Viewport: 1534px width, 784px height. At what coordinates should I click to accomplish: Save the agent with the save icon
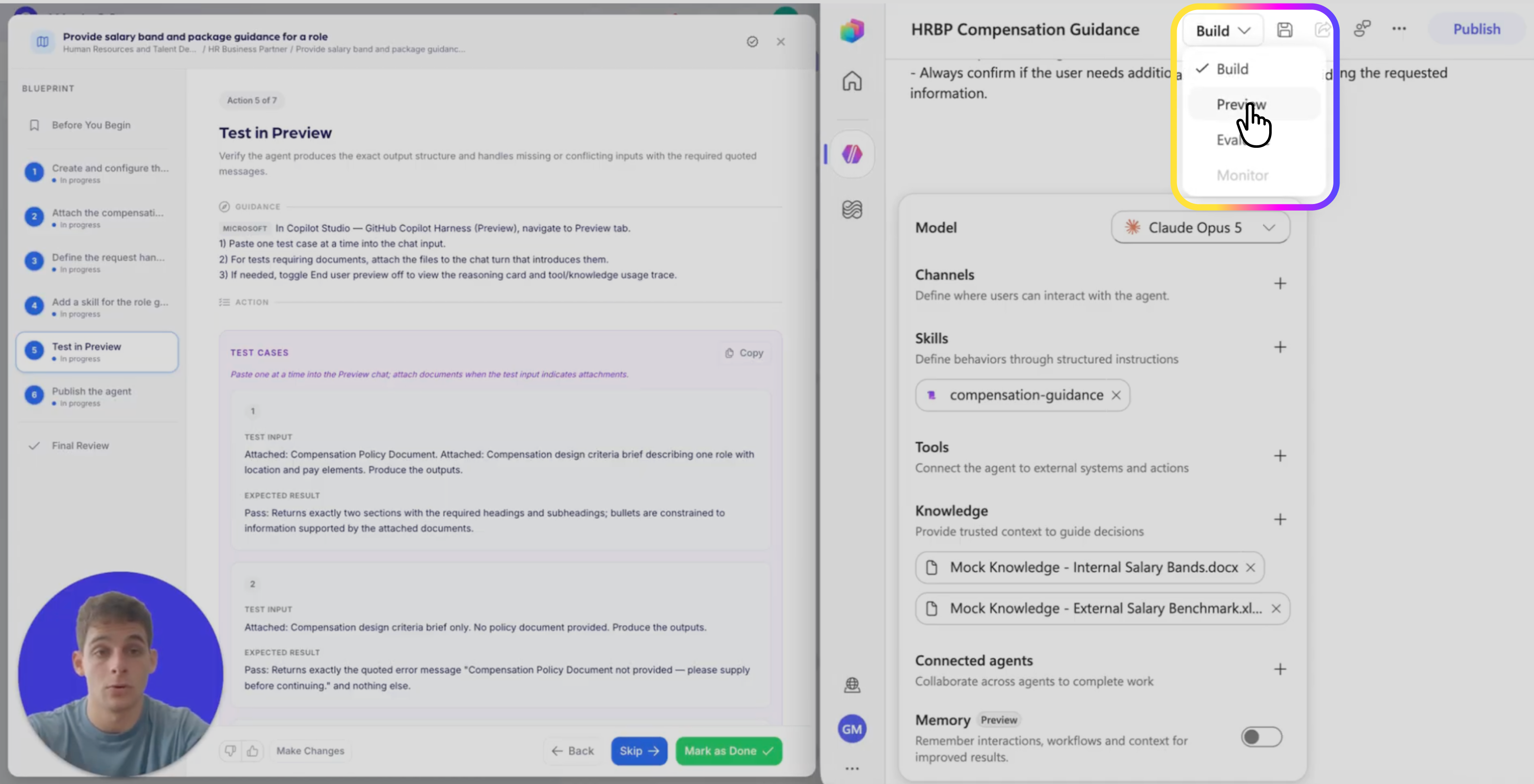point(1285,30)
